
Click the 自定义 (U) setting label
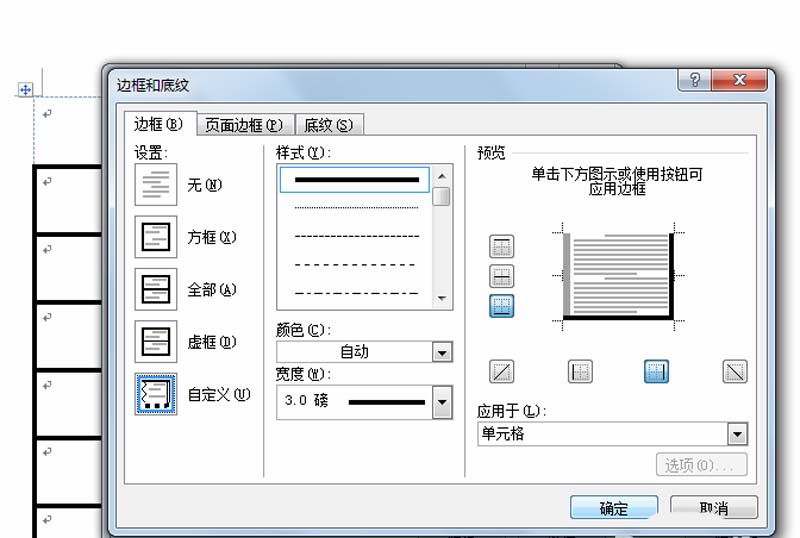[219, 395]
